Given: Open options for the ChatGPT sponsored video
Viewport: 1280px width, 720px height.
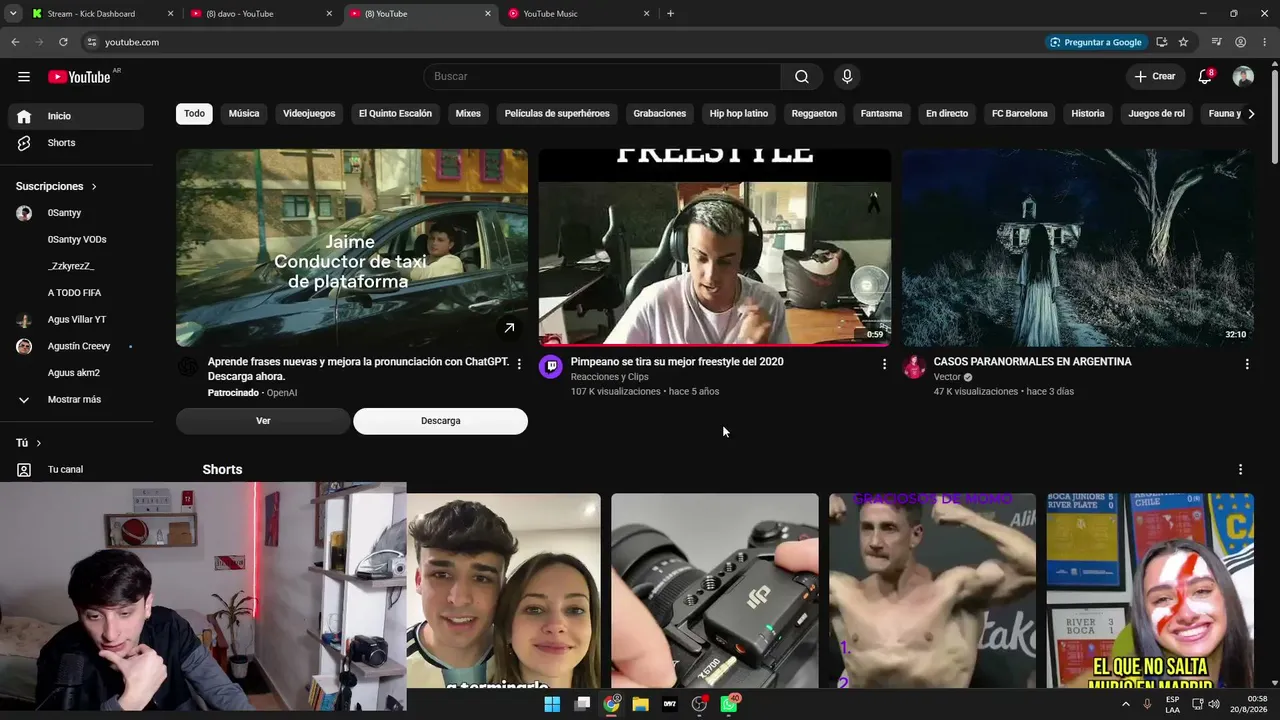Looking at the screenshot, I should [x=519, y=364].
